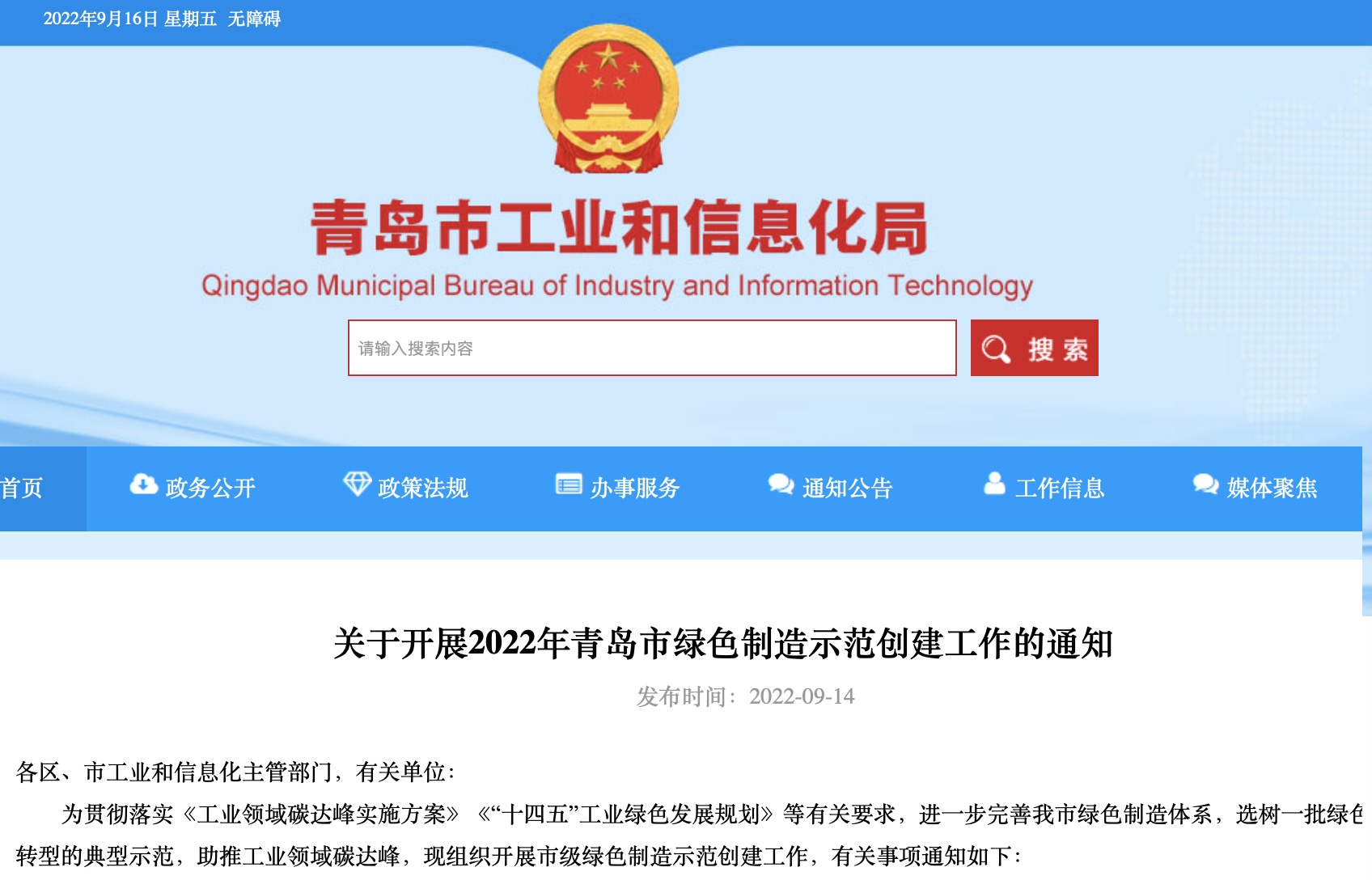1372x880 pixels.
Task: Click the list icon beside 办事服务
Action: click(x=569, y=484)
